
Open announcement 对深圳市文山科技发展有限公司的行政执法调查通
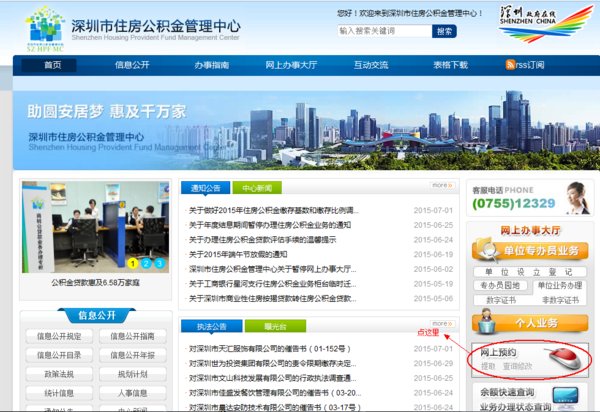pyautogui.click(x=272, y=378)
